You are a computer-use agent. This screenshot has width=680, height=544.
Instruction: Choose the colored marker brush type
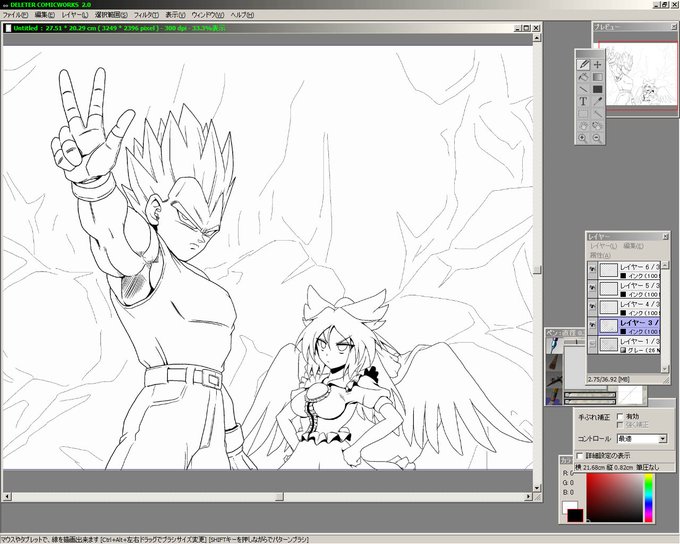[x=554, y=396]
